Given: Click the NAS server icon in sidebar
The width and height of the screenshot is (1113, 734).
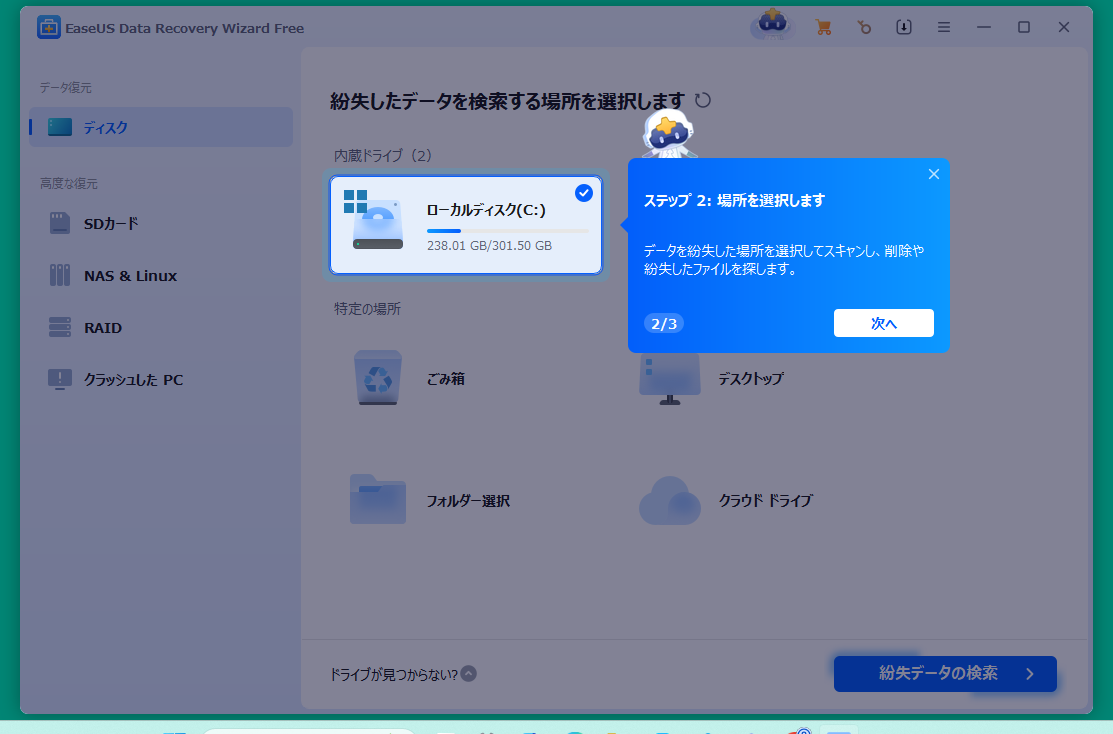Looking at the screenshot, I should pyautogui.click(x=60, y=275).
